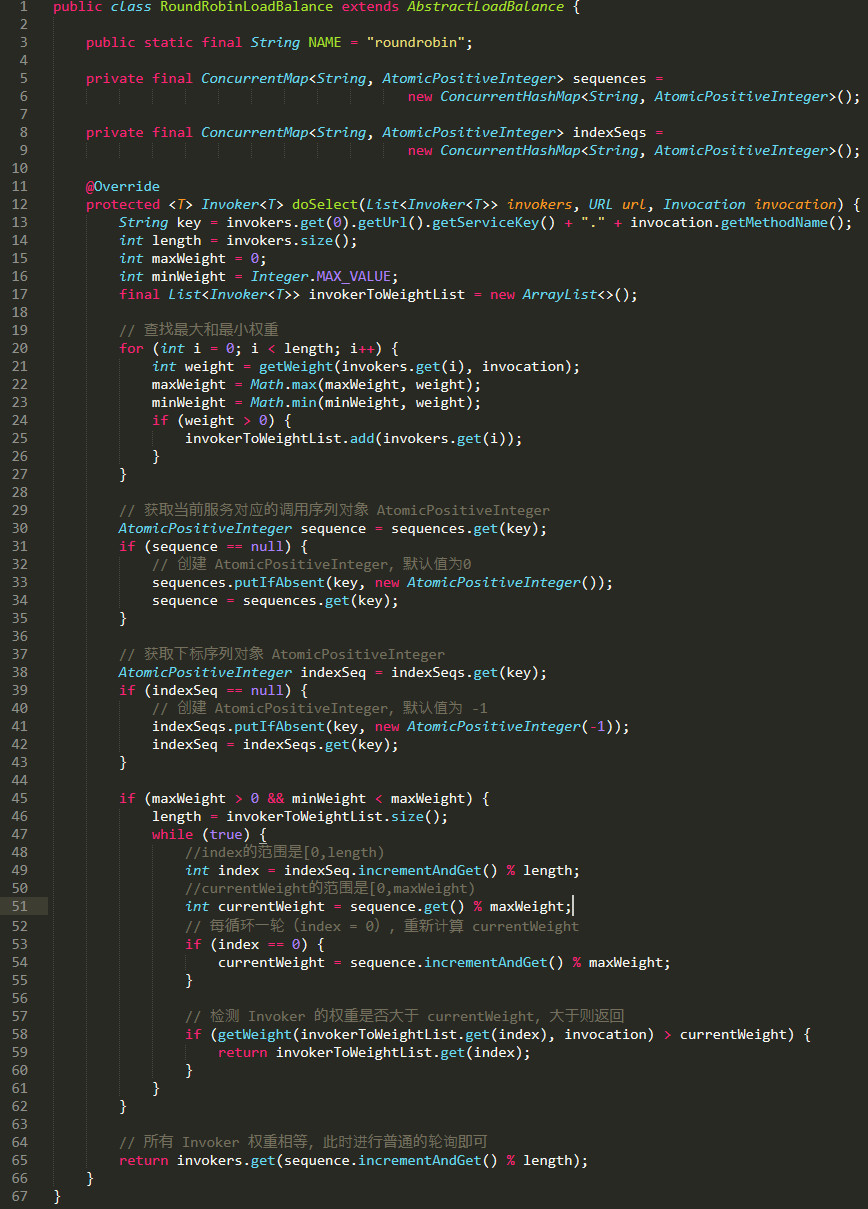The width and height of the screenshot is (868, 1209).
Task: Click ConcurrentHashMap on line 6
Action: [510, 97]
